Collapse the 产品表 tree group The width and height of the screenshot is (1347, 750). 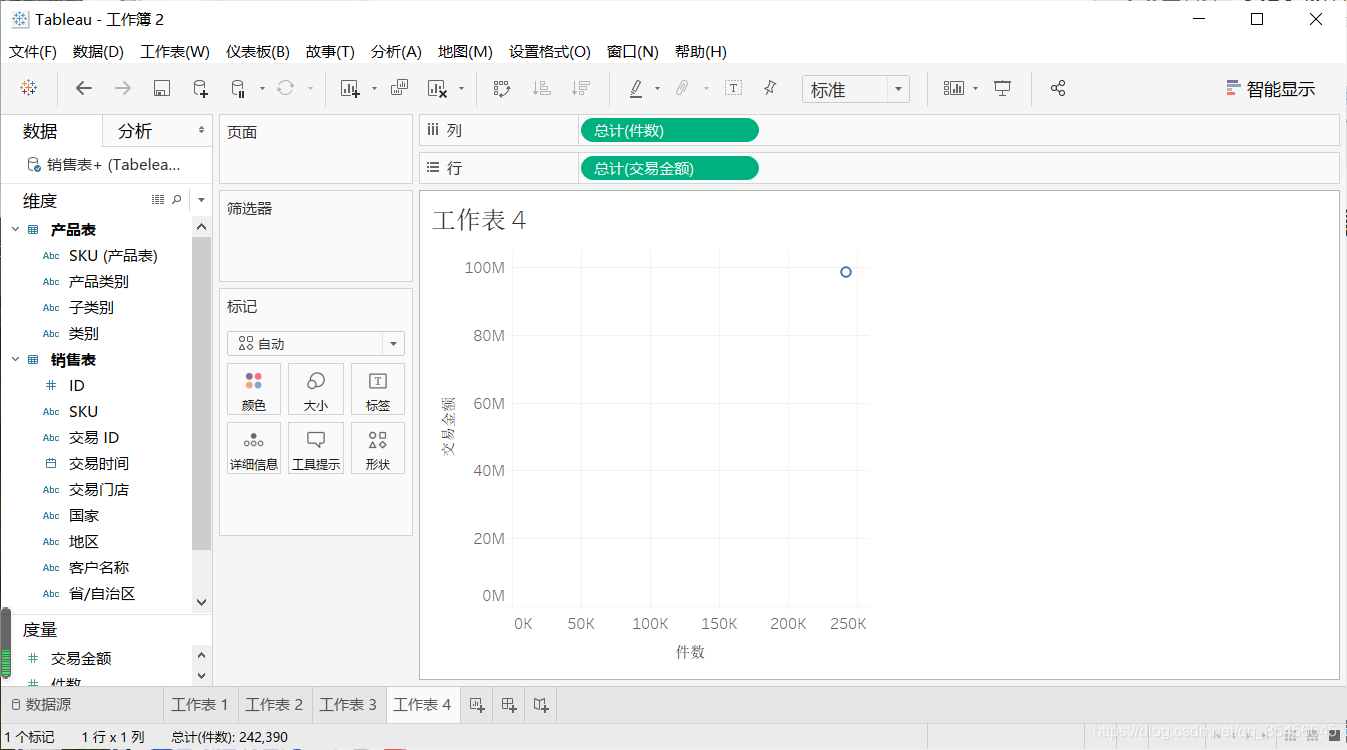15,230
